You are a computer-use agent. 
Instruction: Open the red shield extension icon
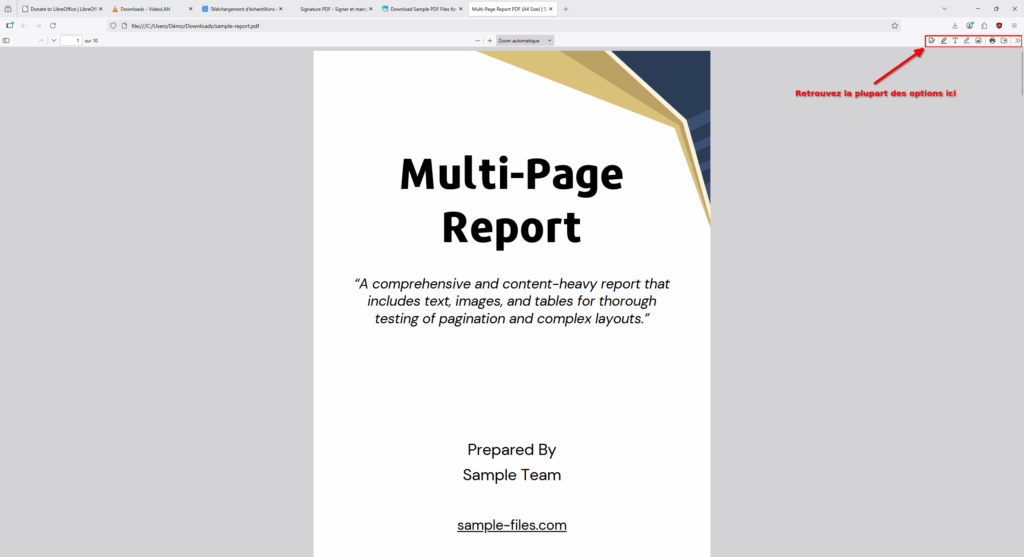click(998, 25)
